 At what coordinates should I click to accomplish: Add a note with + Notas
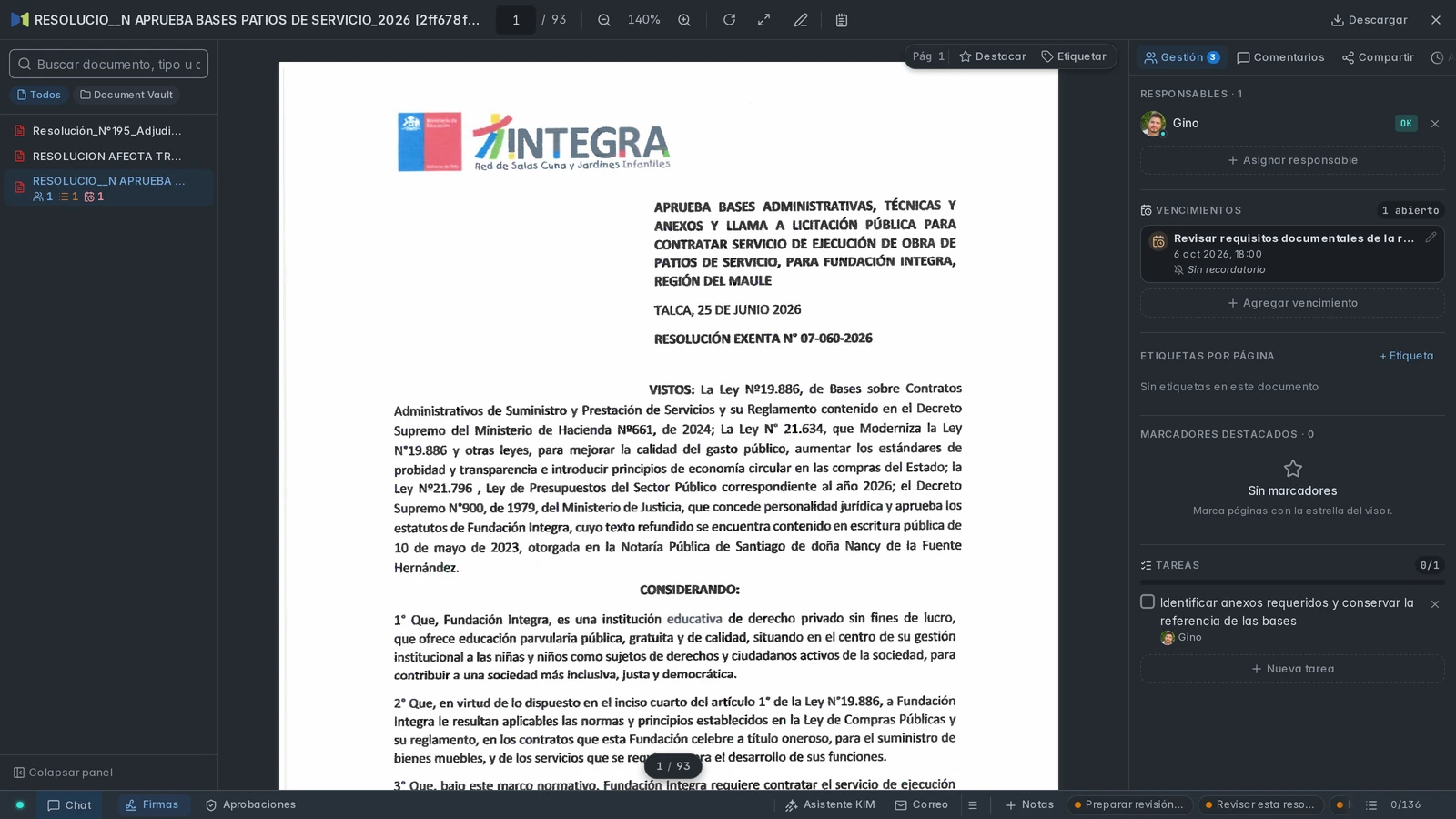(x=1029, y=805)
